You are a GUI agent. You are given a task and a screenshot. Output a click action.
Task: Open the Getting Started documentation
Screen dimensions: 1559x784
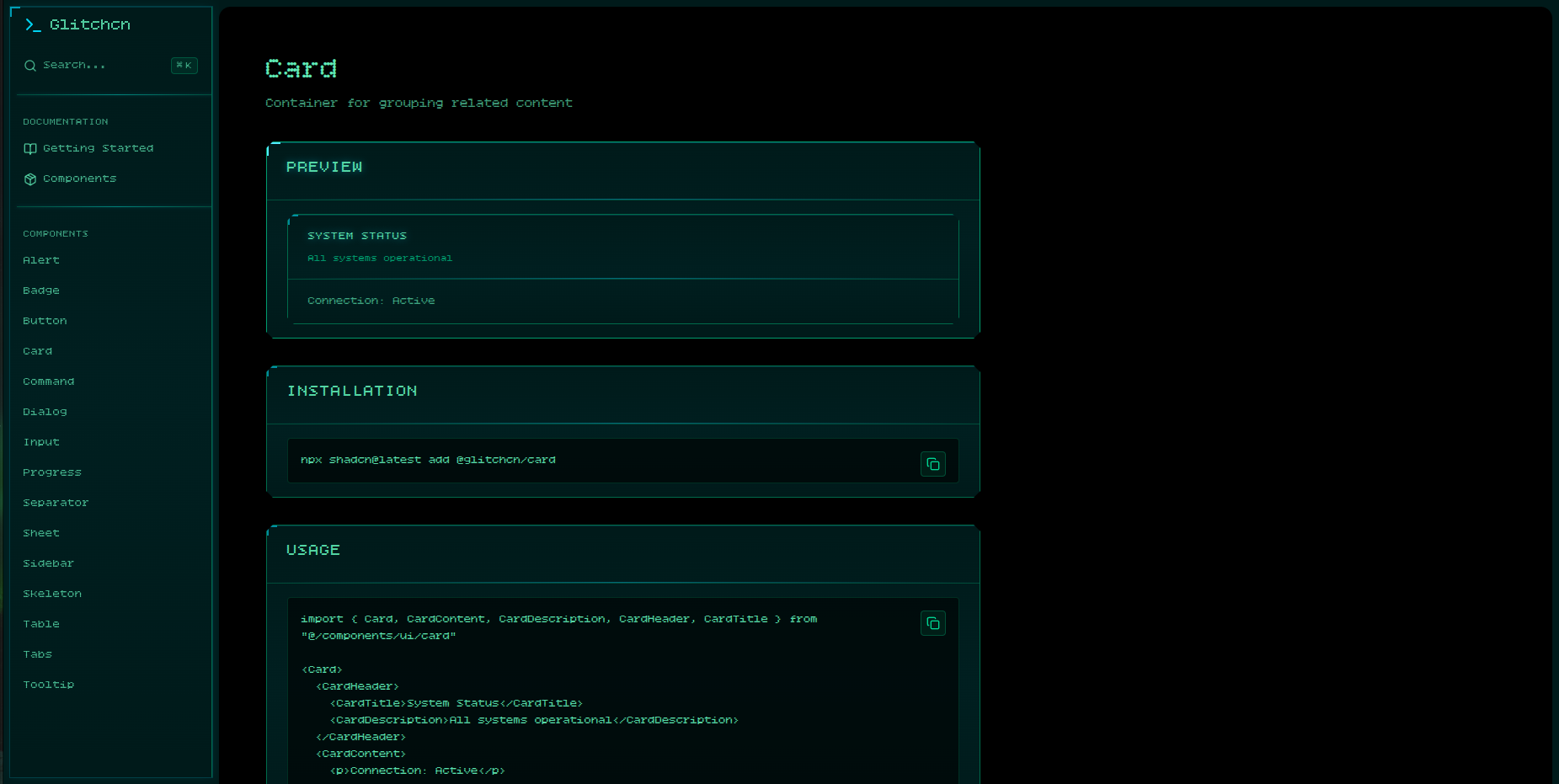click(x=99, y=148)
